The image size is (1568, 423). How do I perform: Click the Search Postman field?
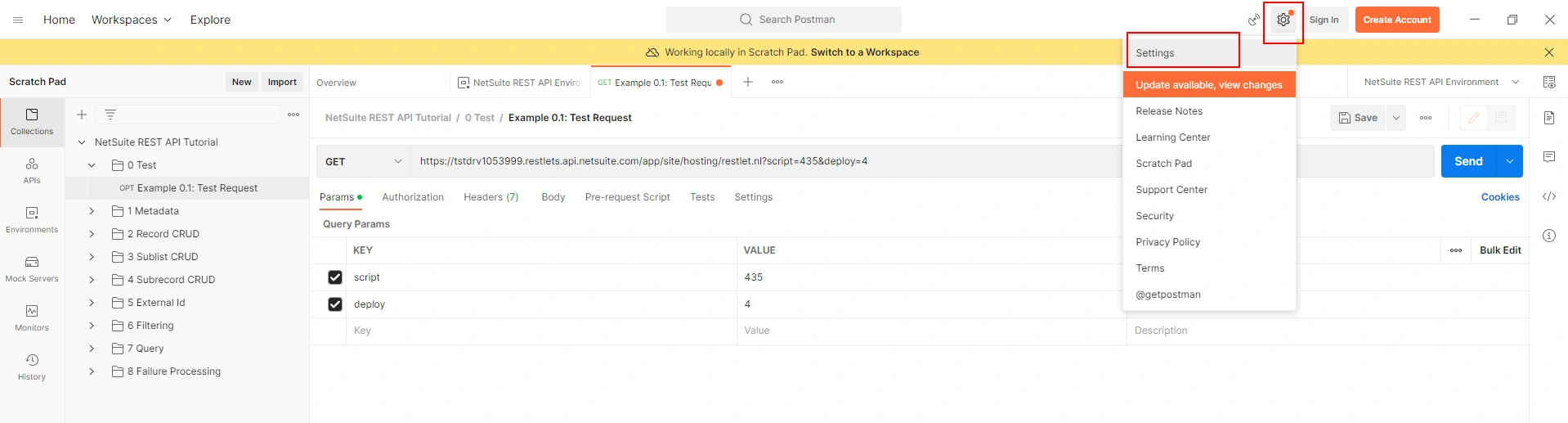click(x=784, y=20)
